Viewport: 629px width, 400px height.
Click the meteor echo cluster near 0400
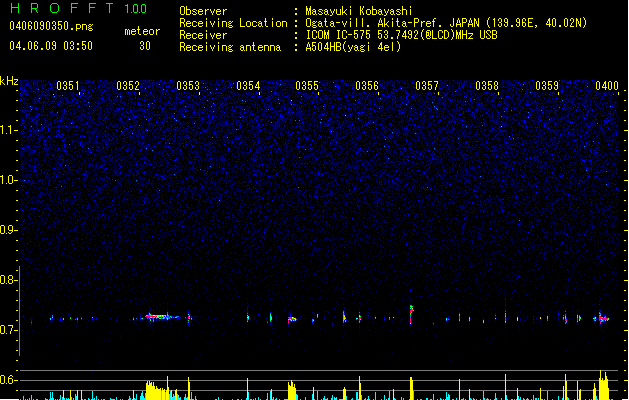(x=601, y=319)
